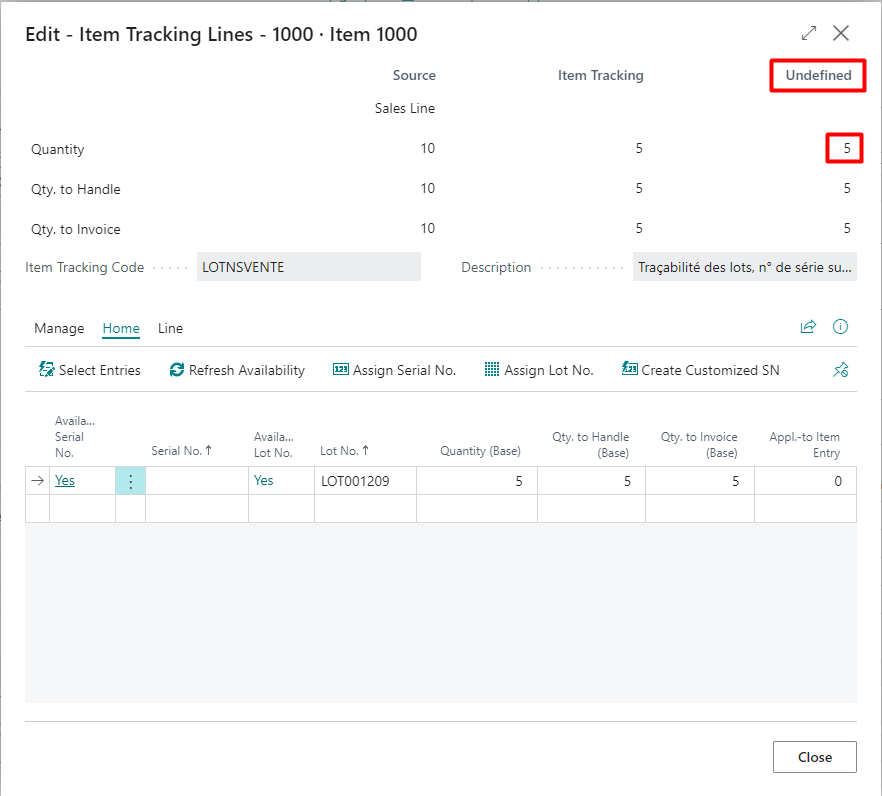Switch to the Line tab

[x=170, y=328]
